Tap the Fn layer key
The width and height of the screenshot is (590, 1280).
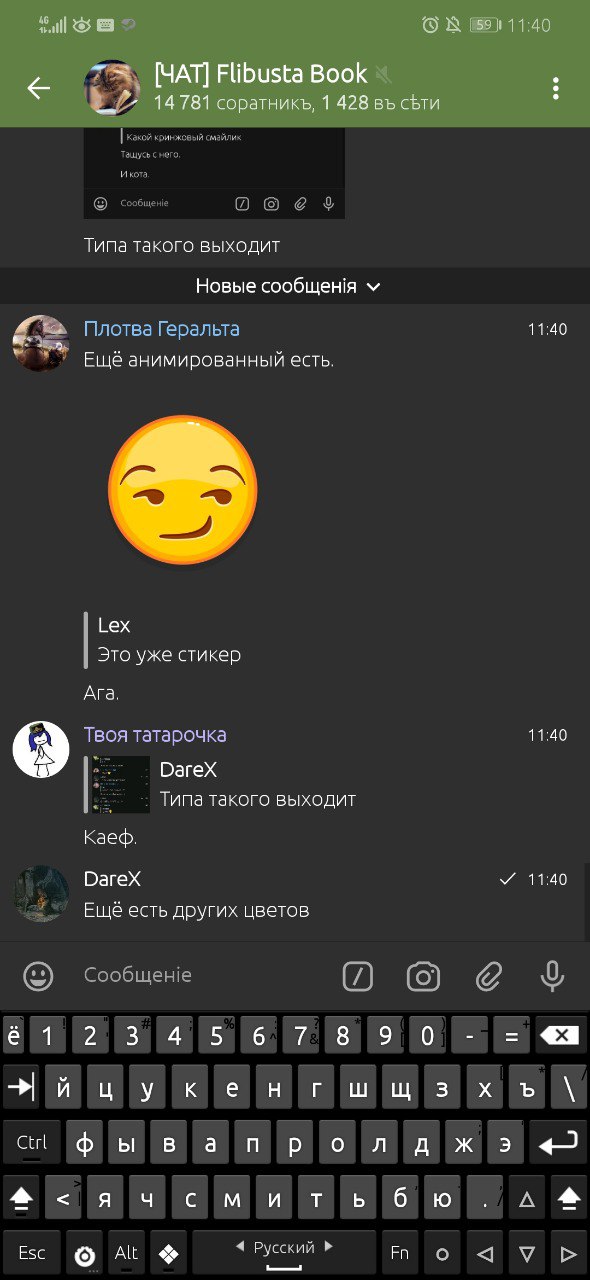[399, 1253]
